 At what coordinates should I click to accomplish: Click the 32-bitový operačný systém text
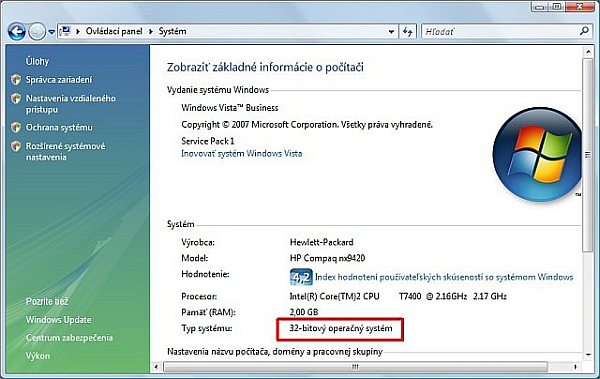tap(341, 328)
